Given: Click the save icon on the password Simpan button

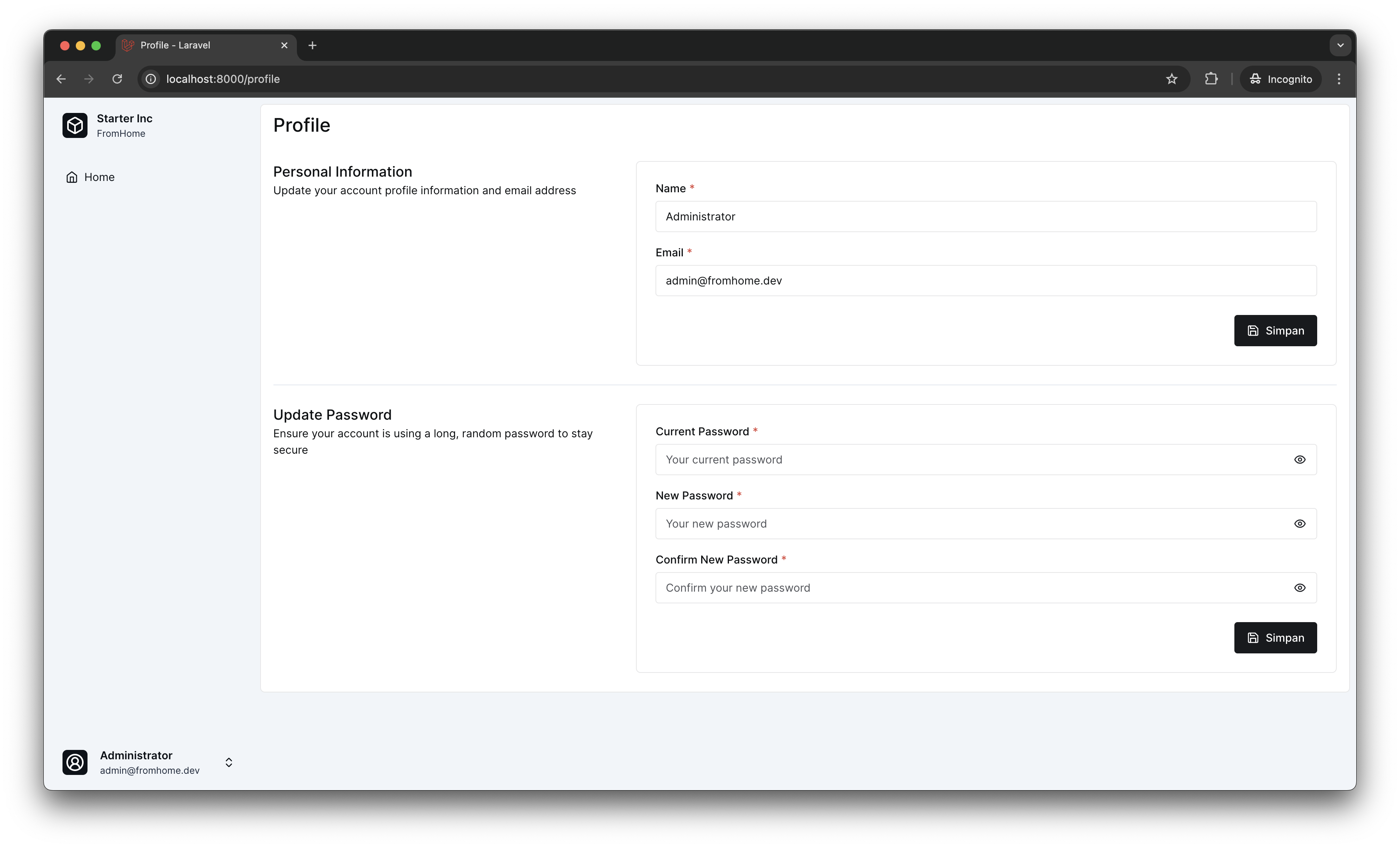Looking at the screenshot, I should pyautogui.click(x=1254, y=638).
